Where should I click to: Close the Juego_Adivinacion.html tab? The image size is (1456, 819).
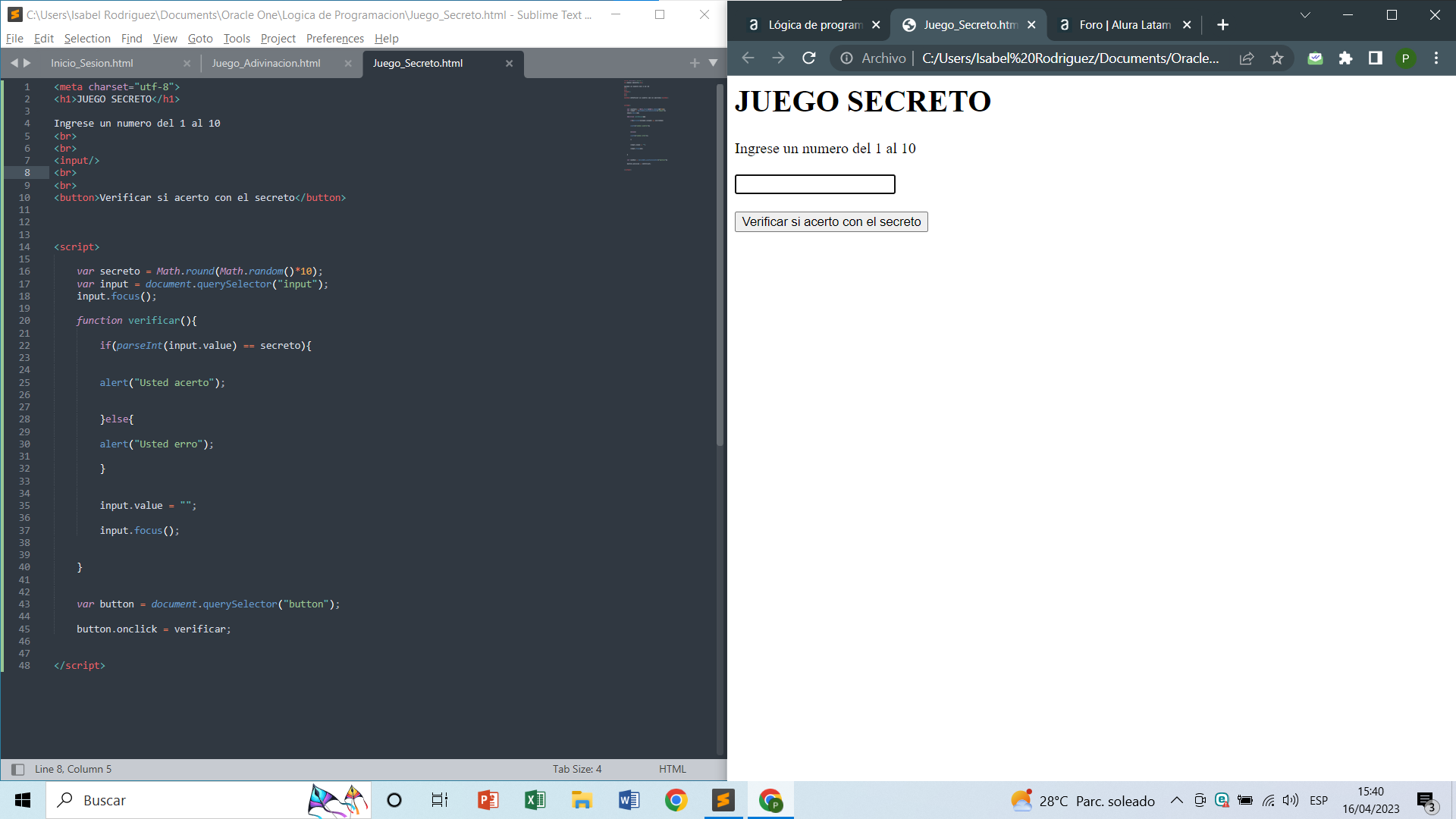348,64
